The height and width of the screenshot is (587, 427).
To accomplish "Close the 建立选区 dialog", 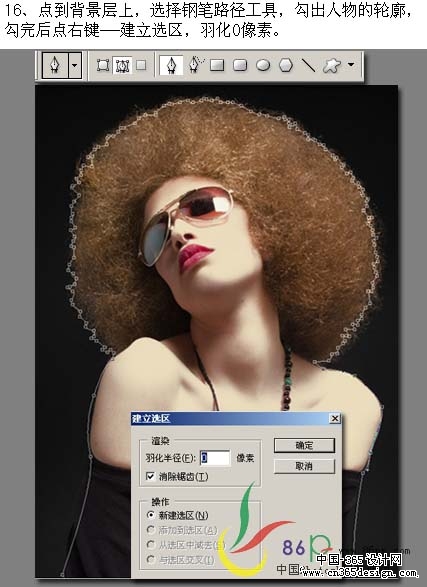I will click(x=335, y=419).
